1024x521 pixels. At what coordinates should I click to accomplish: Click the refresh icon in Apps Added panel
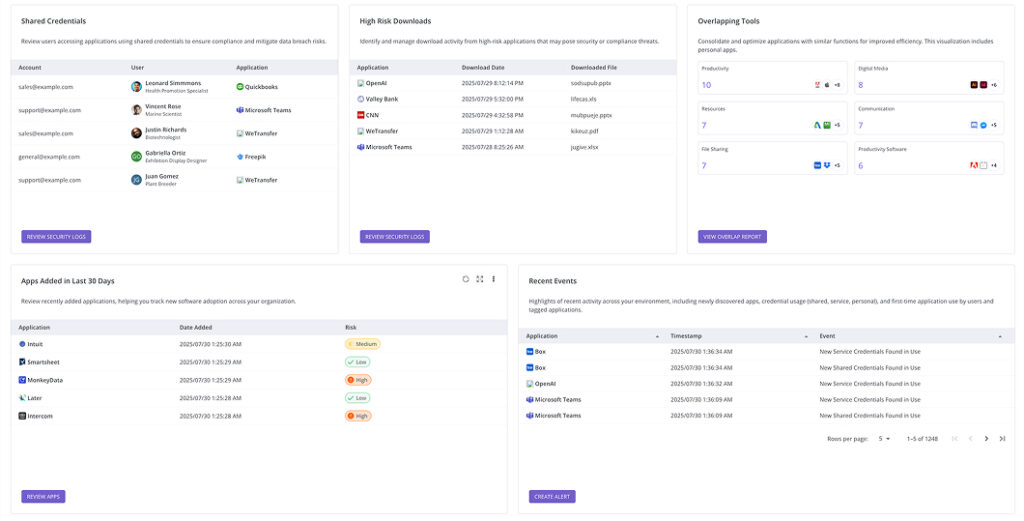[466, 279]
